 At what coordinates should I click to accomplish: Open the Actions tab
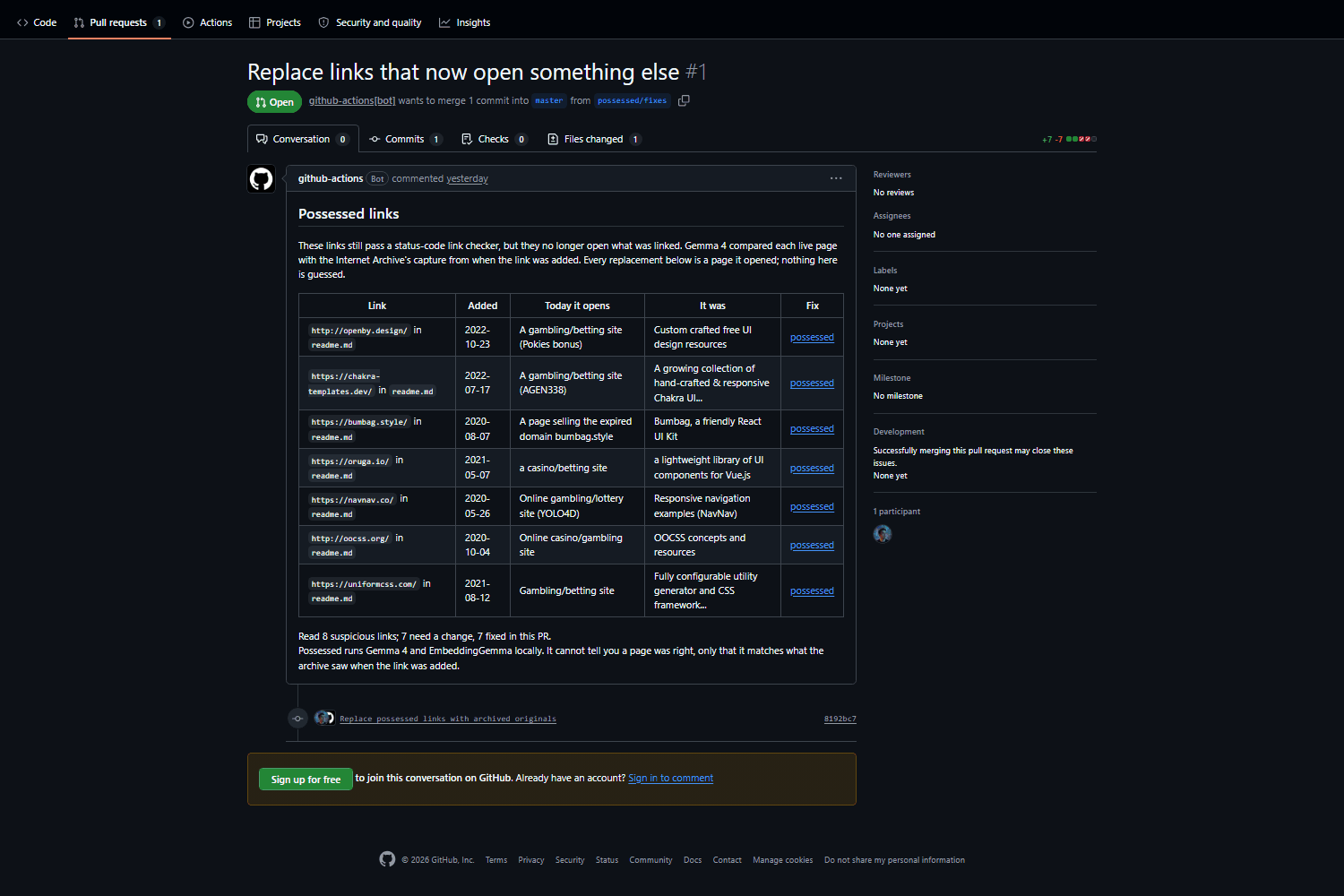[x=207, y=22]
